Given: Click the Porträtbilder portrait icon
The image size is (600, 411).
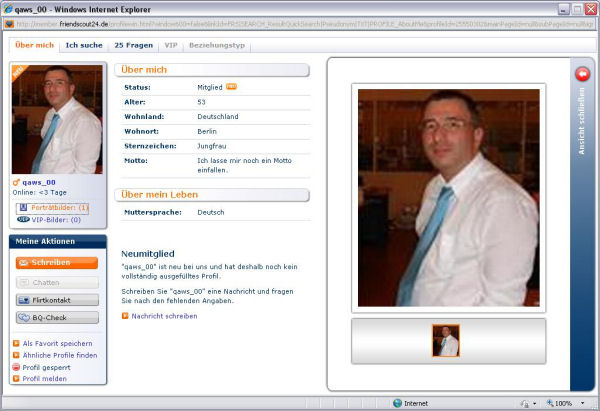Looking at the screenshot, I should pyautogui.click(x=23, y=207).
